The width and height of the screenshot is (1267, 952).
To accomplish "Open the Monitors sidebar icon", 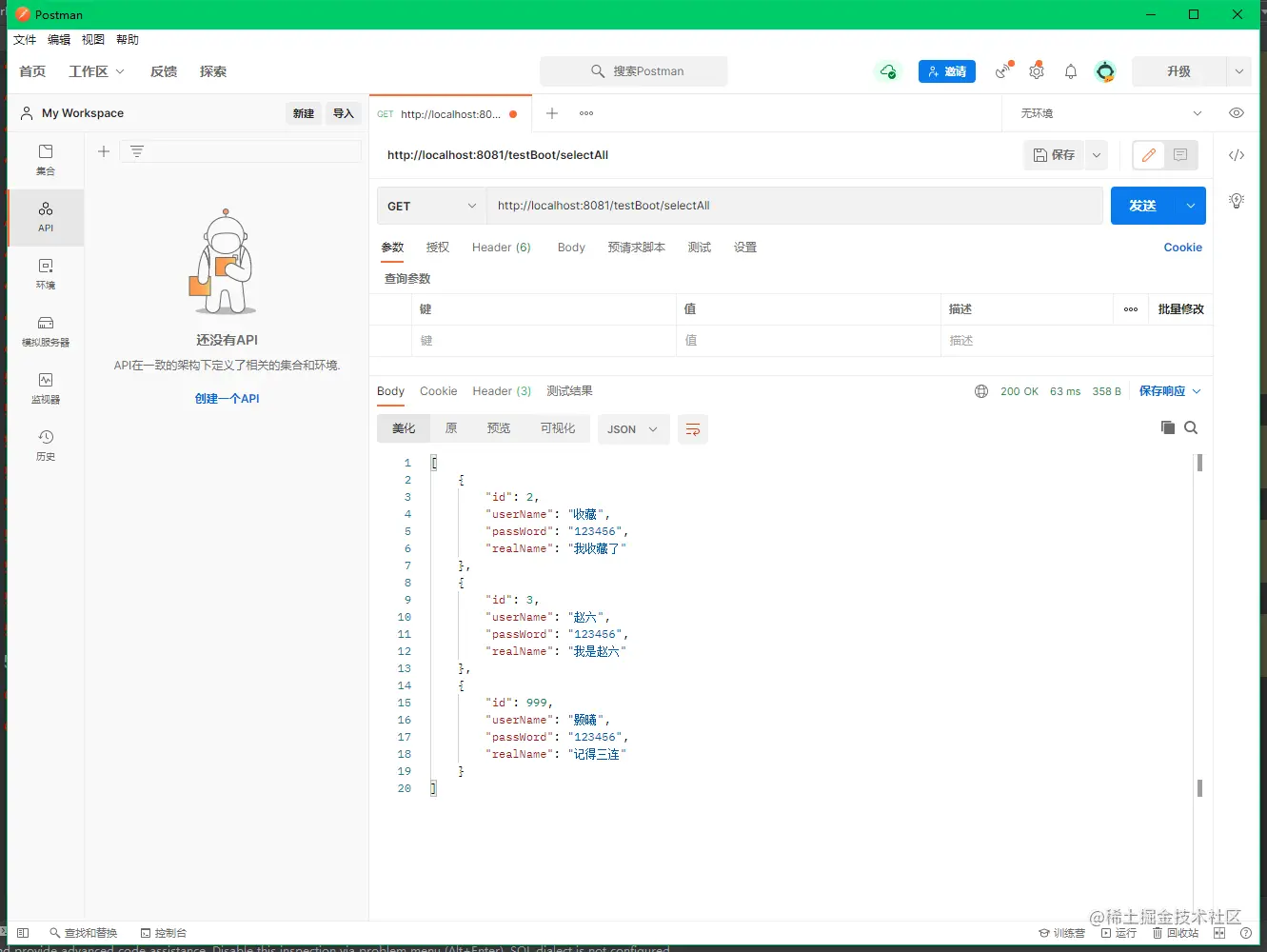I will point(46,388).
